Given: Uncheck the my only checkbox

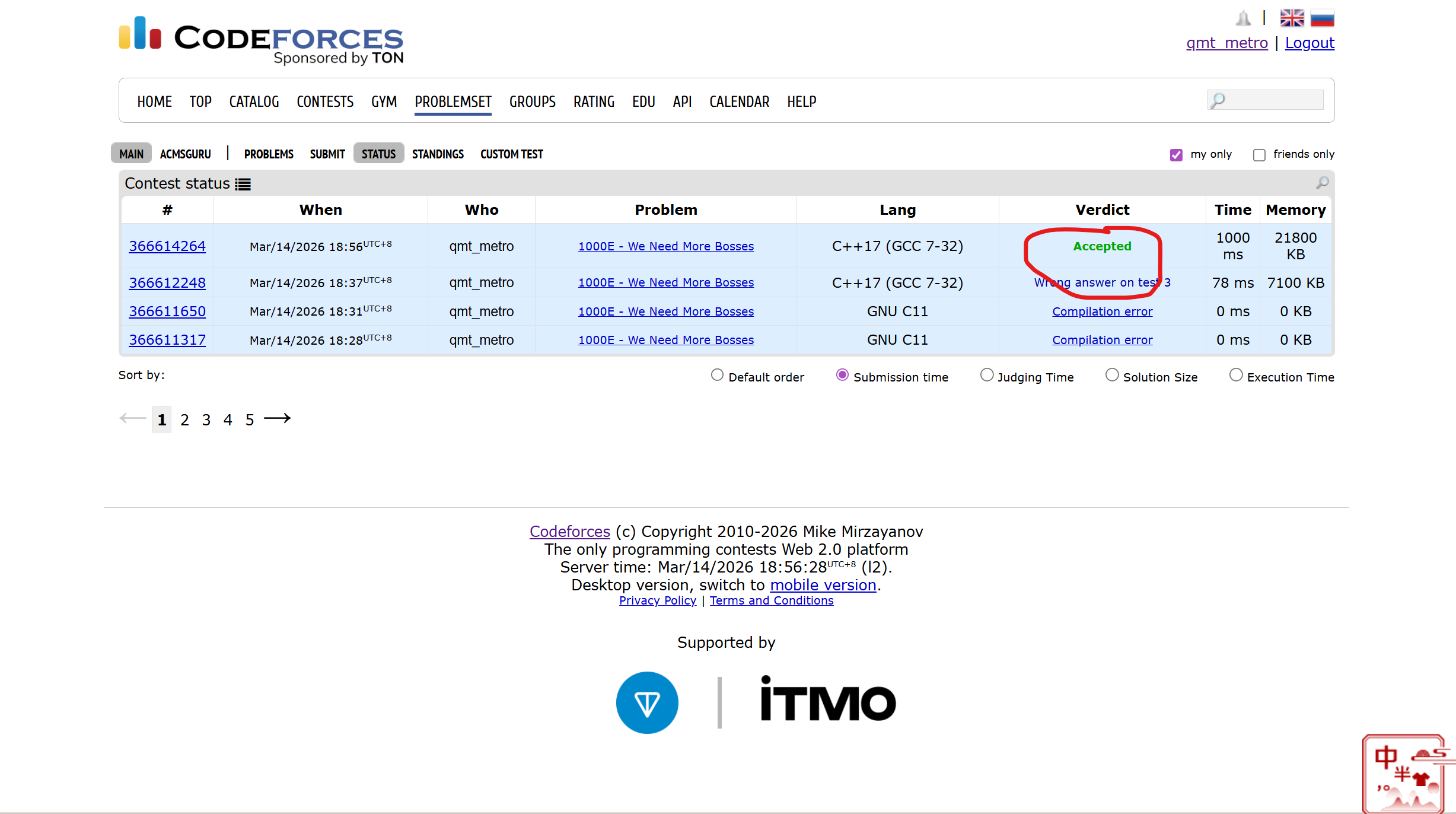Looking at the screenshot, I should [1176, 155].
